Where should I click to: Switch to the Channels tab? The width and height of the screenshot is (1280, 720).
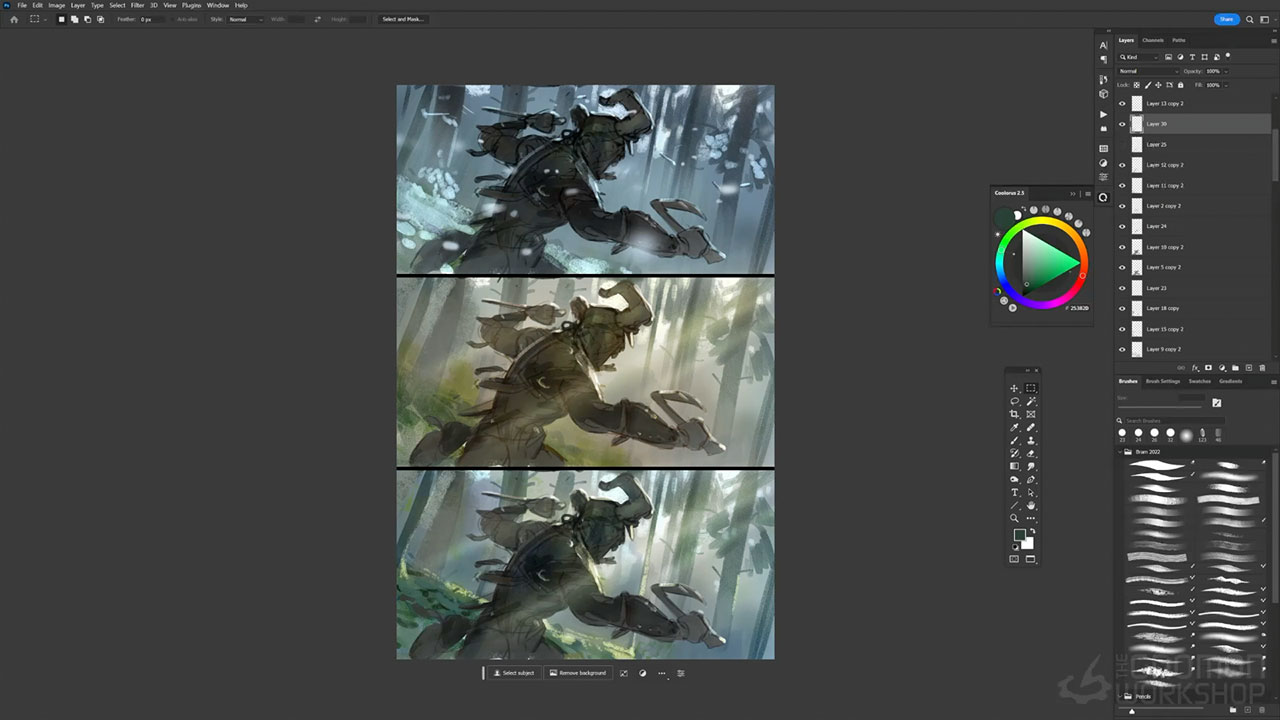click(1153, 40)
